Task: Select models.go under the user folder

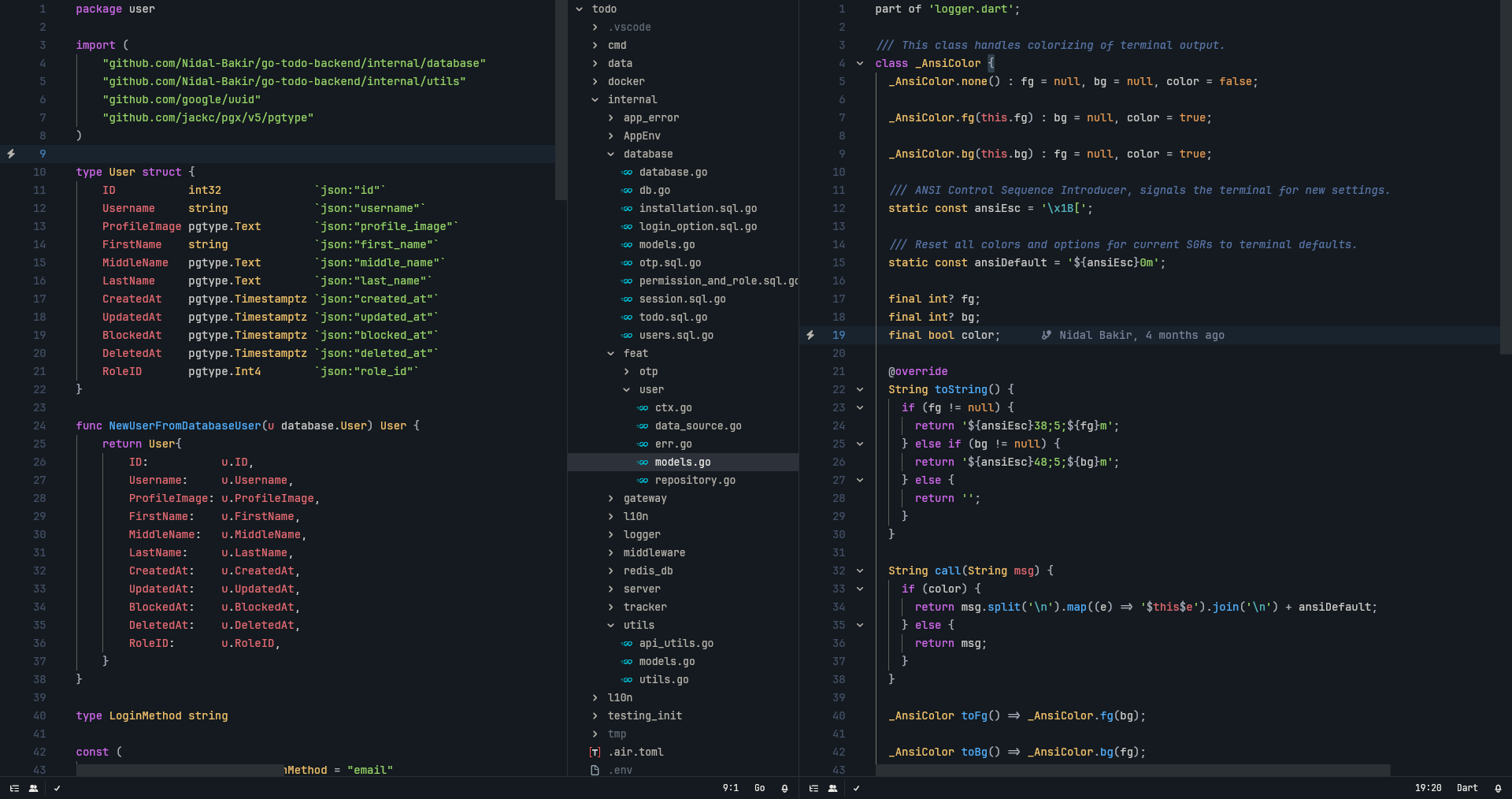Action: coord(683,462)
